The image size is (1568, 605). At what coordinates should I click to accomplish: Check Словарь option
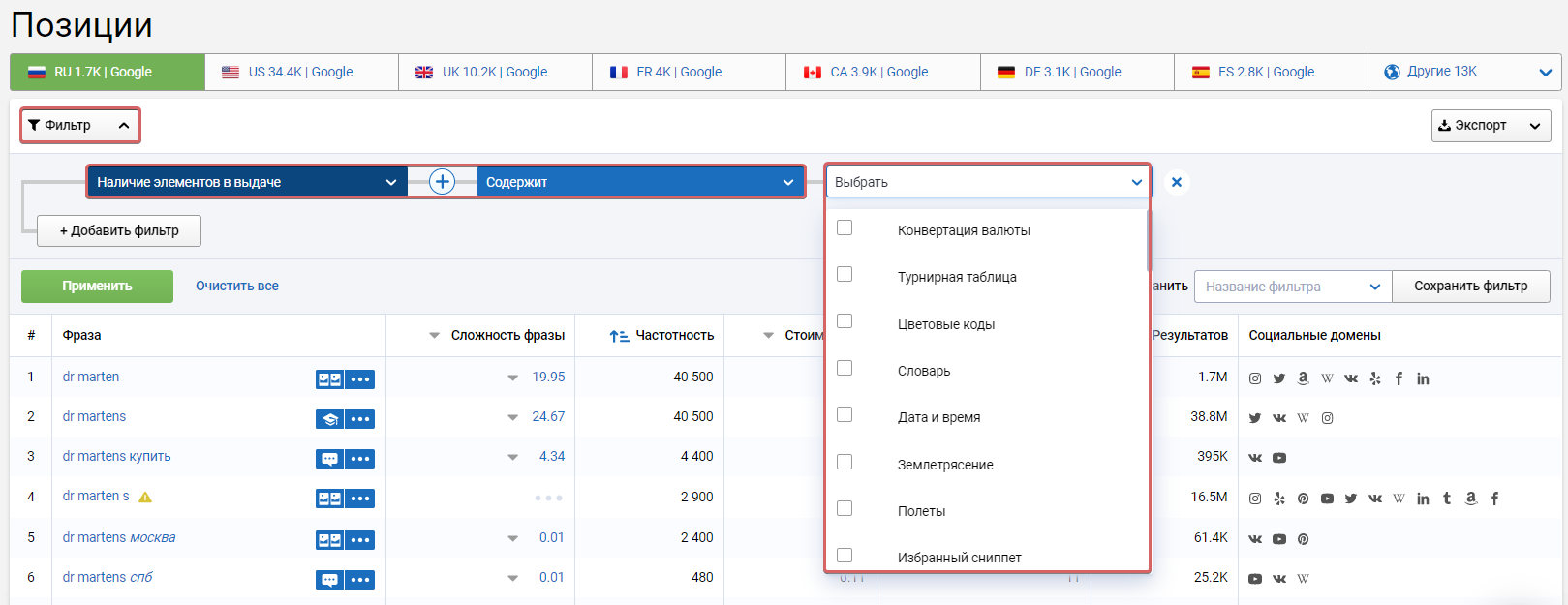pyautogui.click(x=845, y=368)
